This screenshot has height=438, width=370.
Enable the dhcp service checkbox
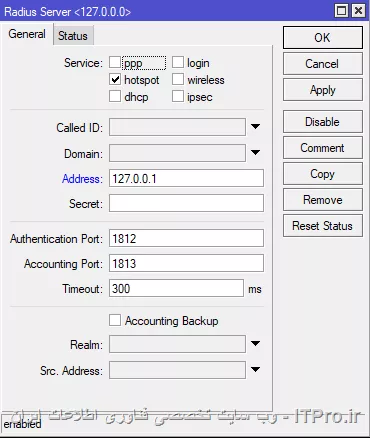(x=115, y=97)
